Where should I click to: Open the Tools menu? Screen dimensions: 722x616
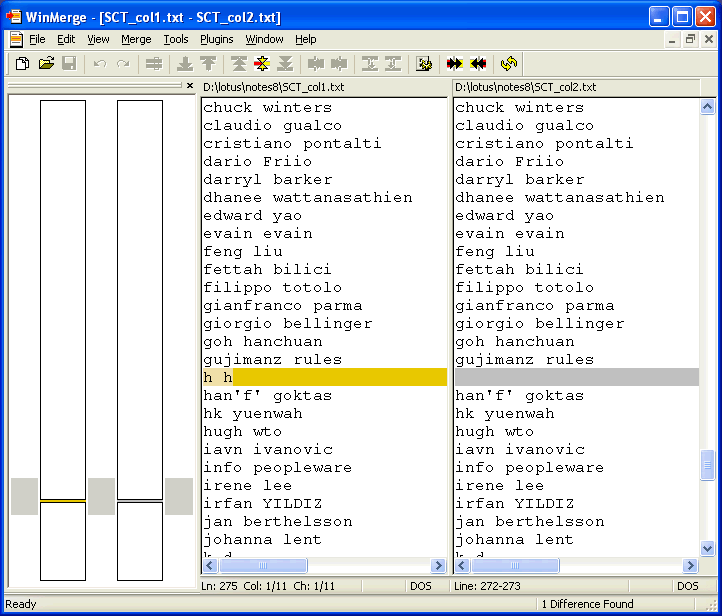[176, 40]
